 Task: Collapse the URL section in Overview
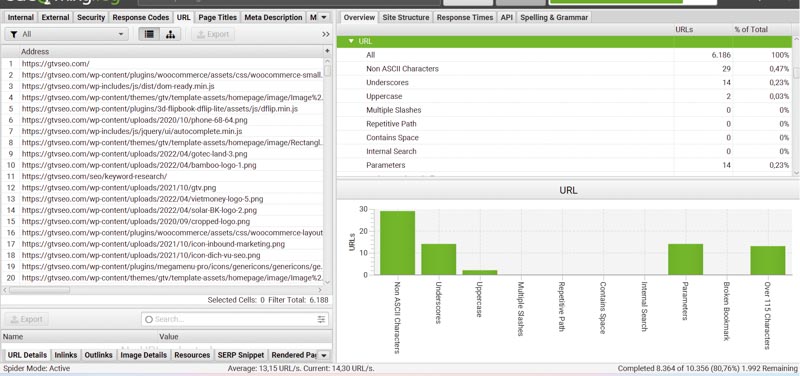coord(351,41)
